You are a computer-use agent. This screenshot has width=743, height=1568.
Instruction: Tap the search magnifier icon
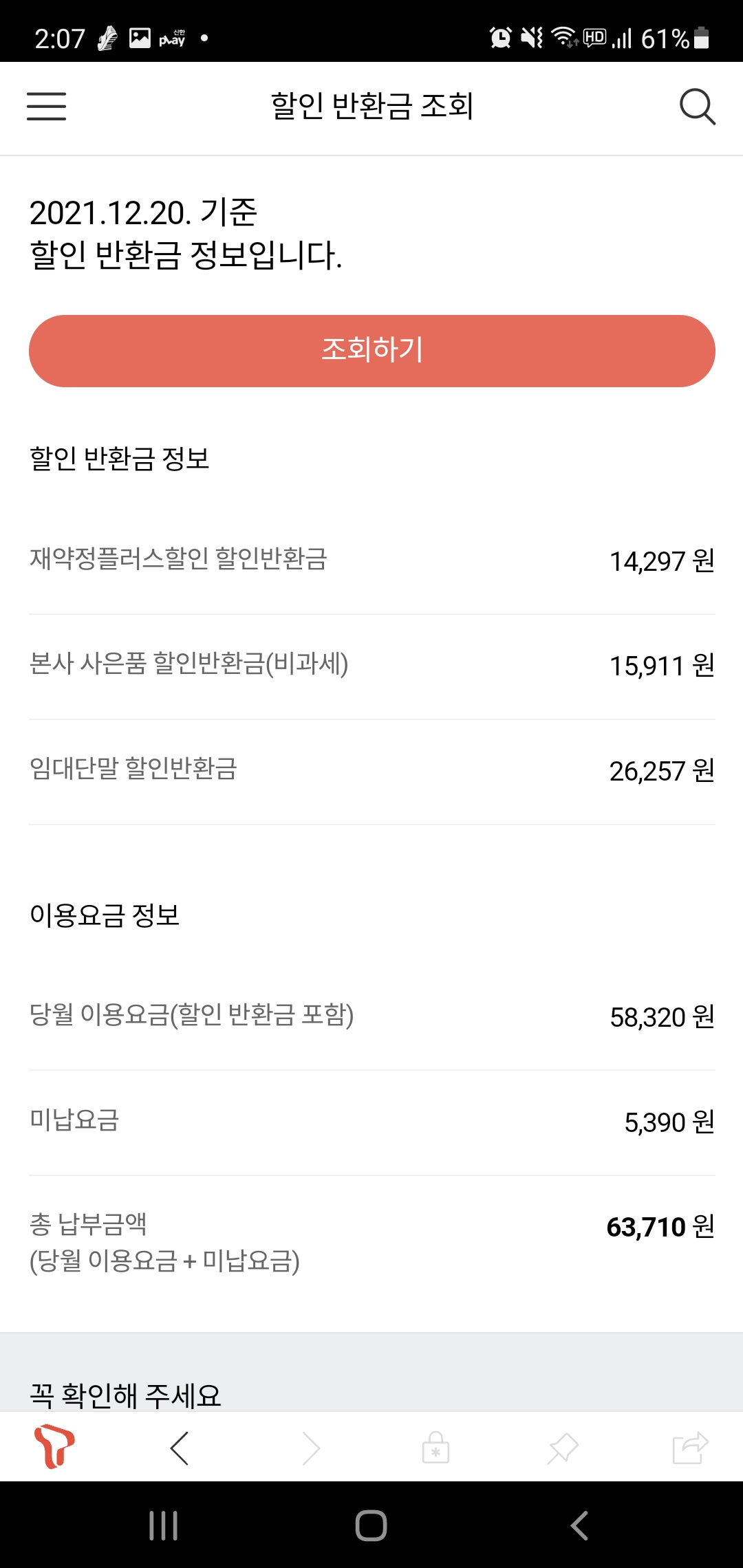(x=697, y=107)
